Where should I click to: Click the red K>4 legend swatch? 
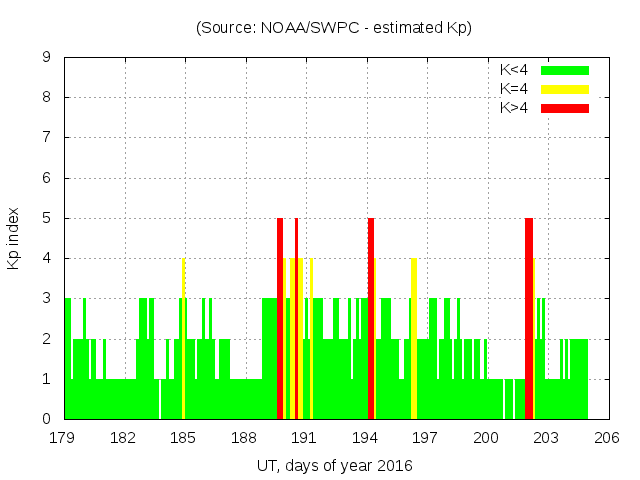point(565,108)
